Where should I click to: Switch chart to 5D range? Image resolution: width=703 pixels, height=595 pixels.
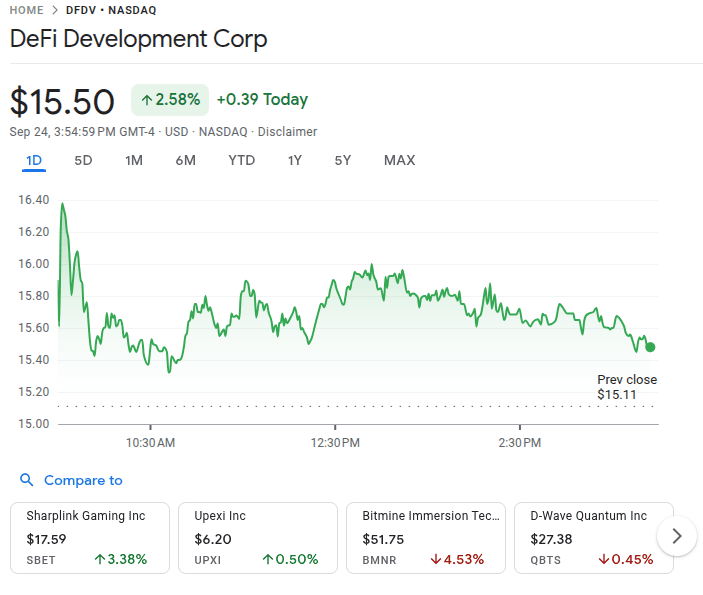coord(83,161)
